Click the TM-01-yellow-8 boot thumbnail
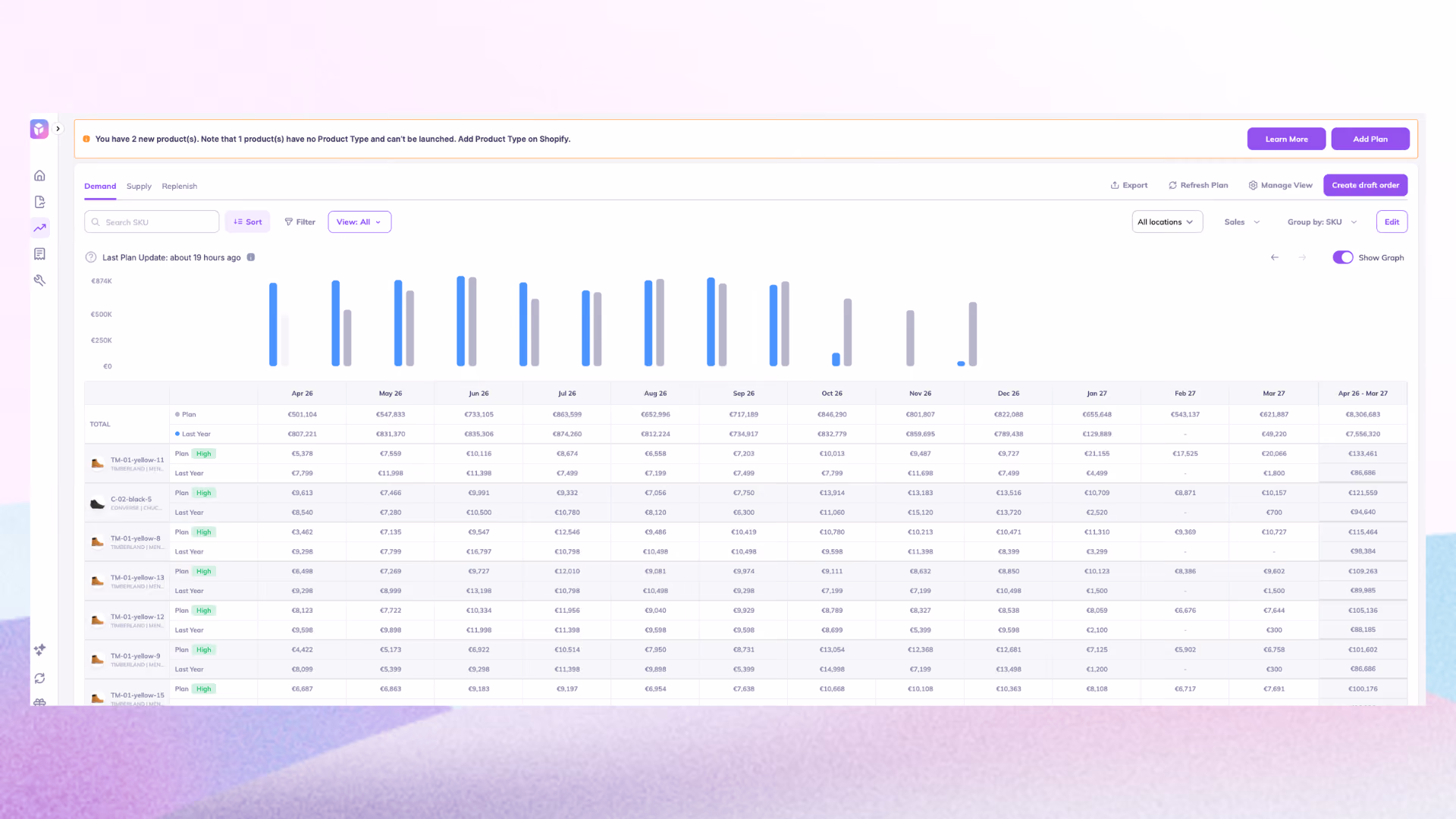 pos(97,541)
